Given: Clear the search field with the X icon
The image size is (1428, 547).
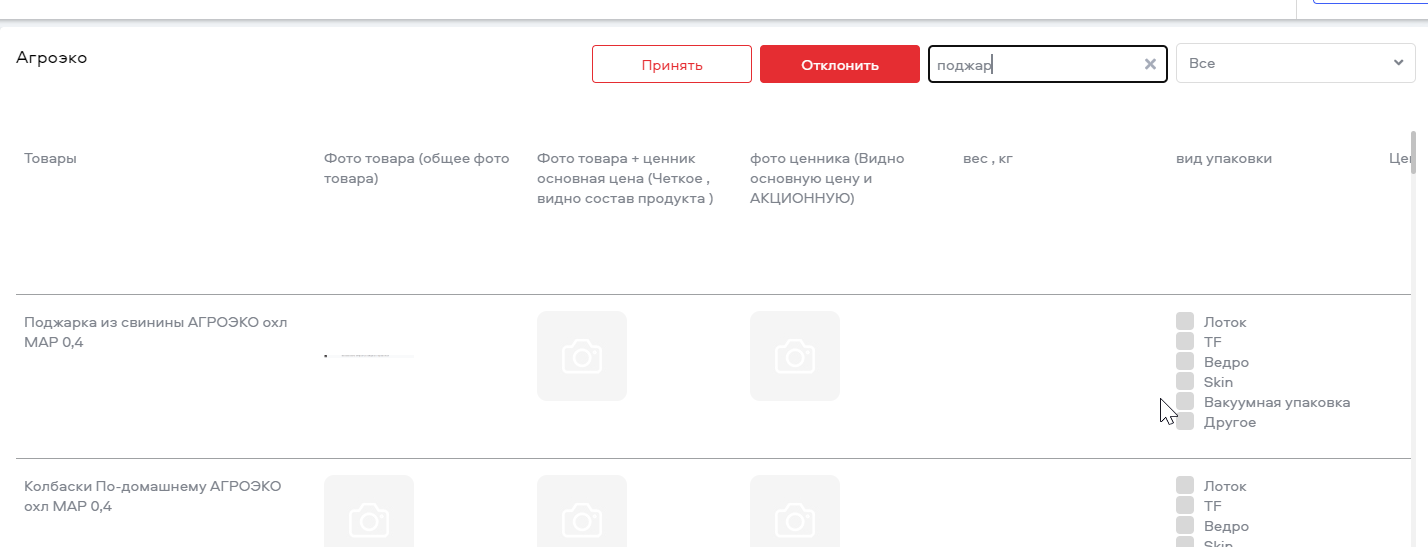Looking at the screenshot, I should click(1150, 64).
